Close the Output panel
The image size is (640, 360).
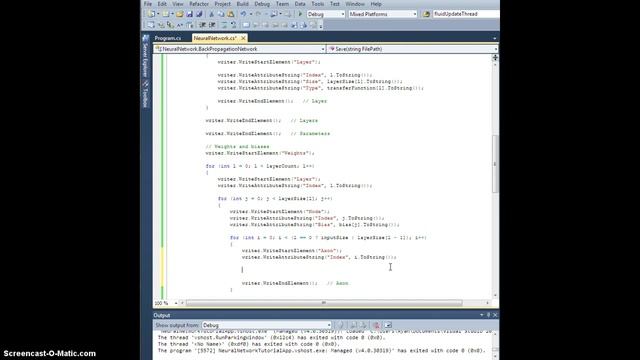(495, 315)
